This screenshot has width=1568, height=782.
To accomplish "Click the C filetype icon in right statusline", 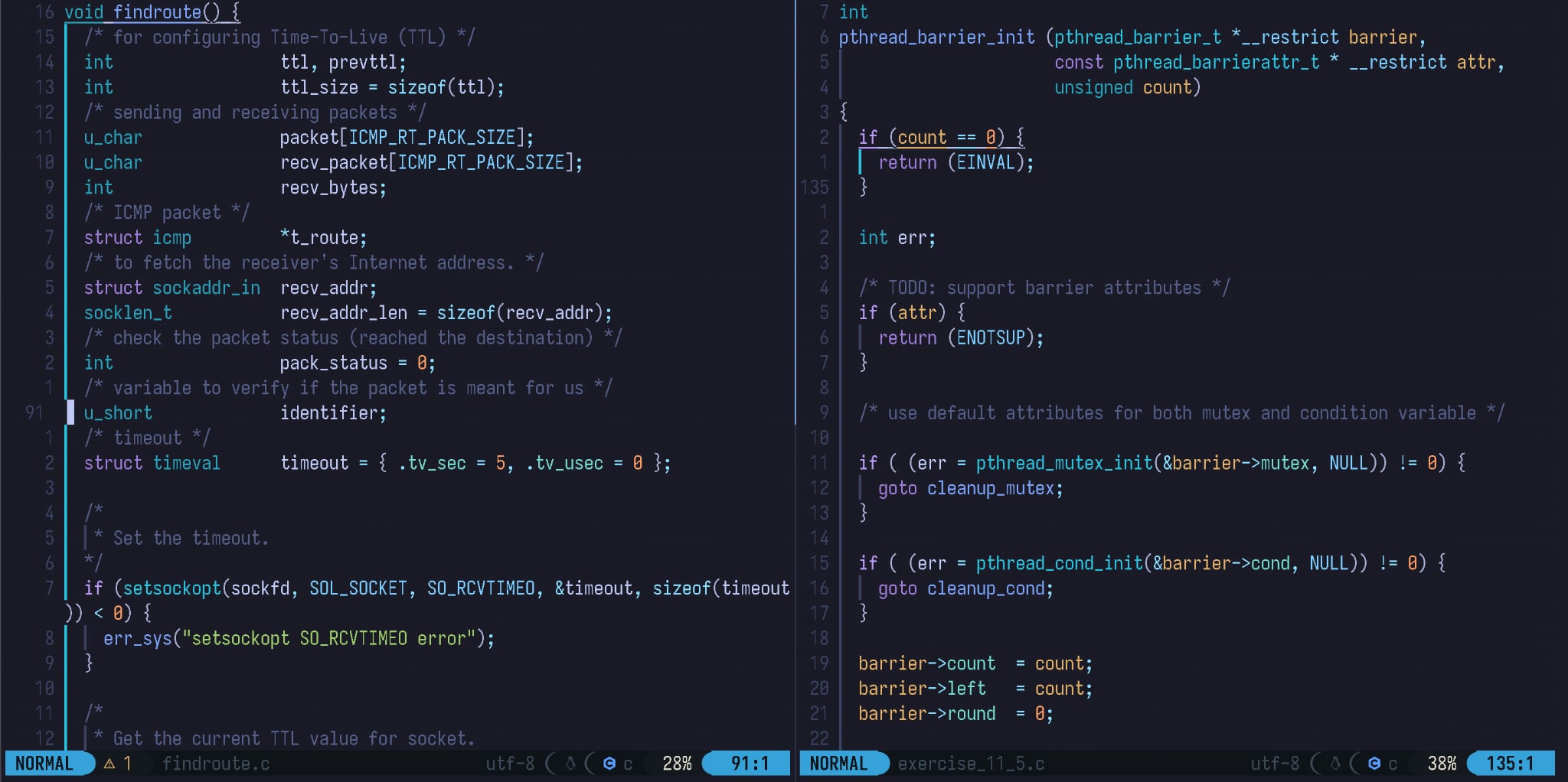I will click(1374, 764).
